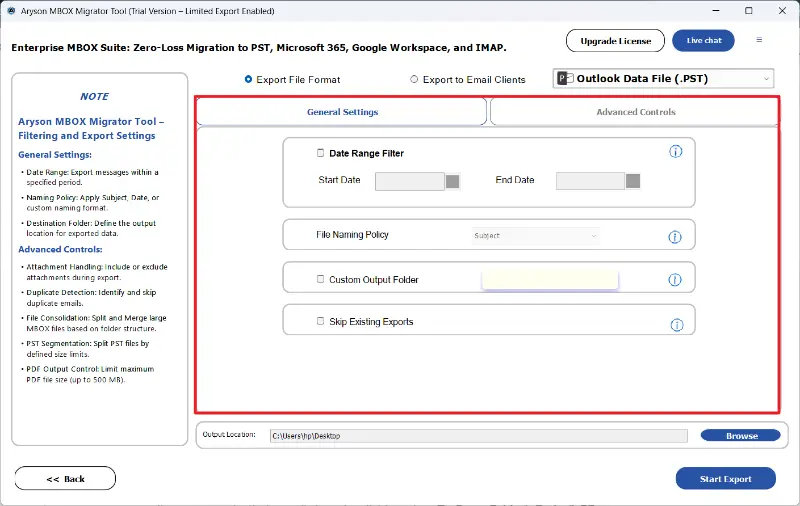Open the File Naming Policy Subject dropdown
This screenshot has width=800, height=506.
[535, 236]
